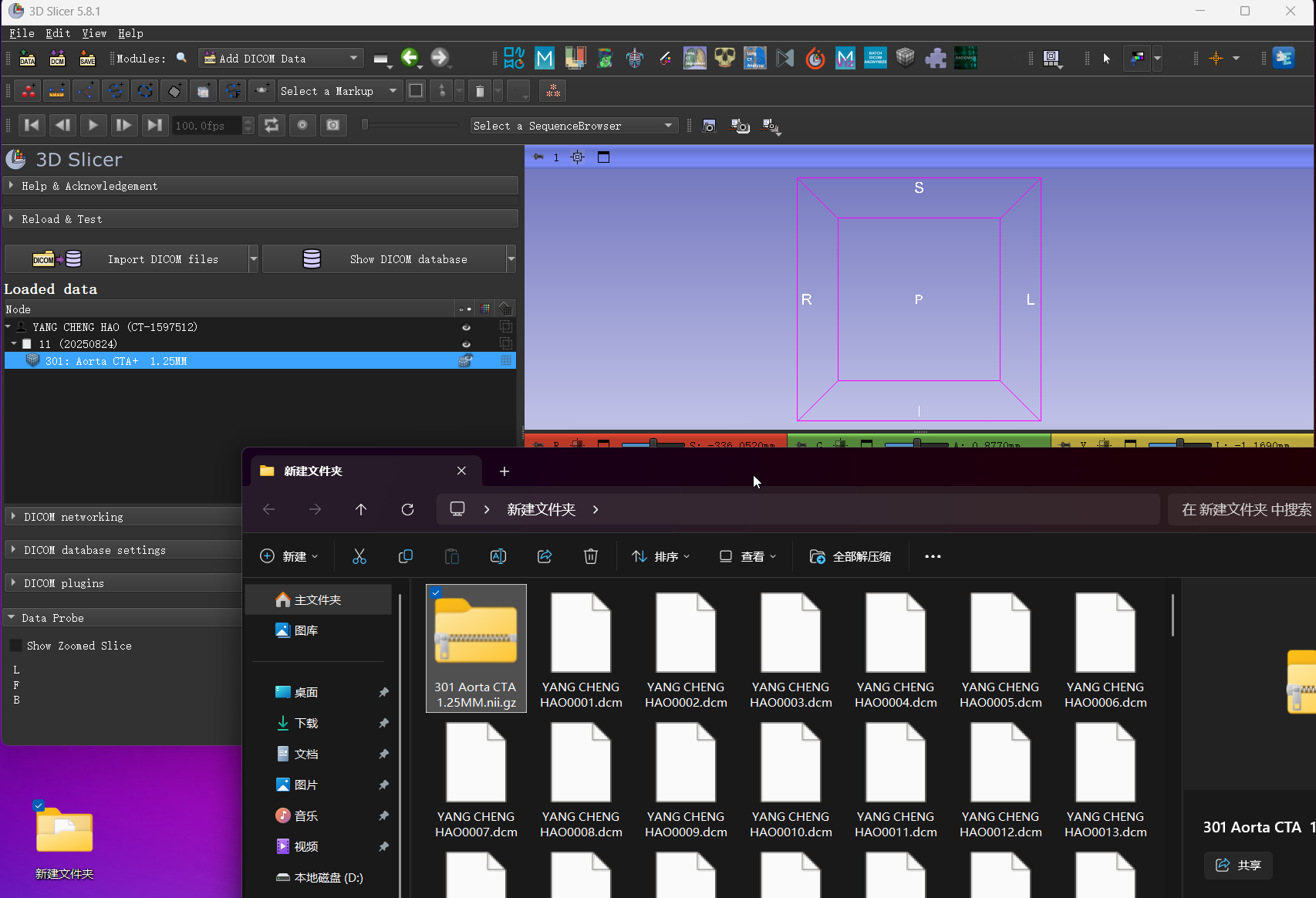Screen dimensions: 1316x898
Task: Click the sequence browser frame slider
Action: pos(411,125)
